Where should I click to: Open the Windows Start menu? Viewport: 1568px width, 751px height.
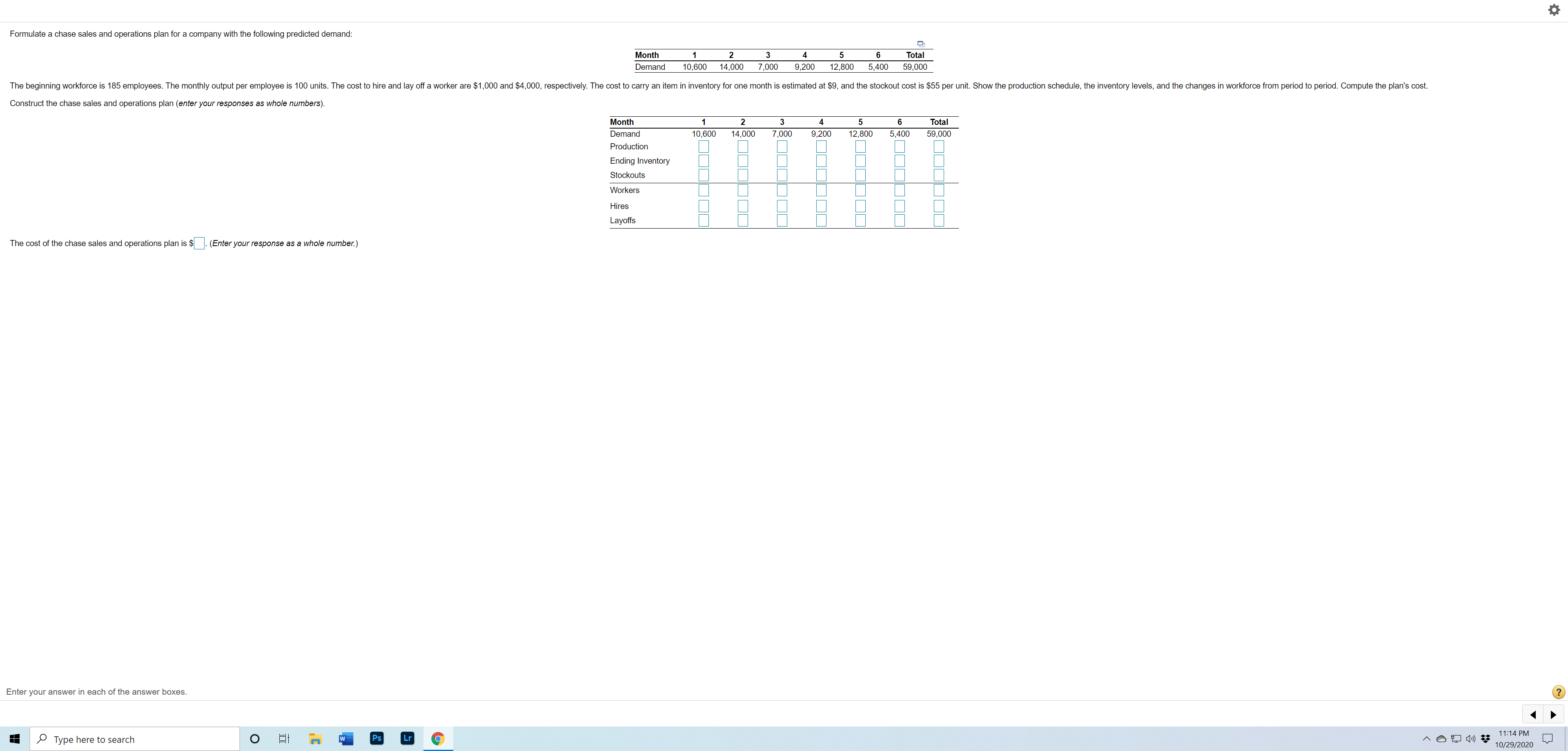15,739
